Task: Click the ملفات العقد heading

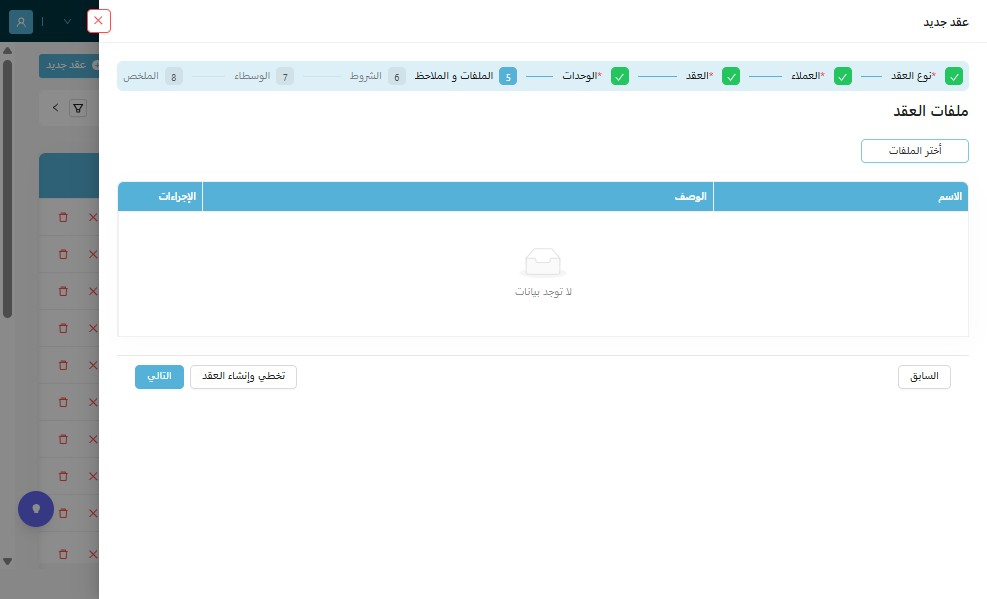Action: pos(930,111)
